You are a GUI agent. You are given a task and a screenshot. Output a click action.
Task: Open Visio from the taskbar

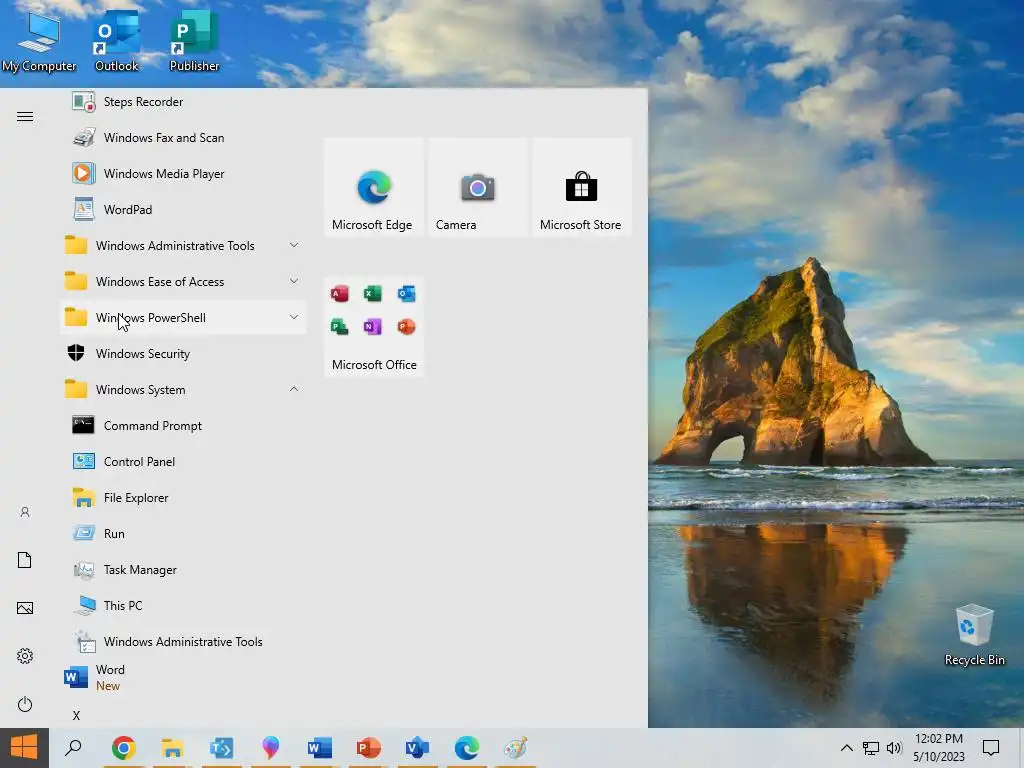(x=417, y=748)
